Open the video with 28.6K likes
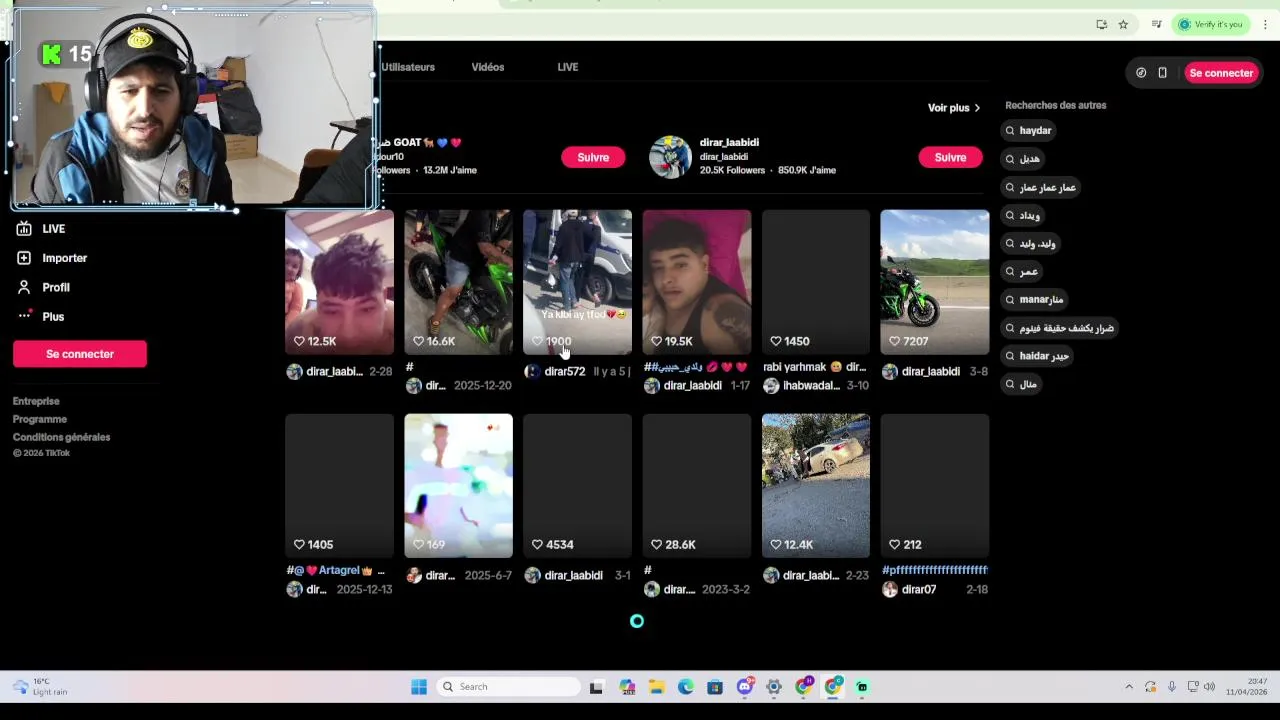The image size is (1280, 720). 696,486
